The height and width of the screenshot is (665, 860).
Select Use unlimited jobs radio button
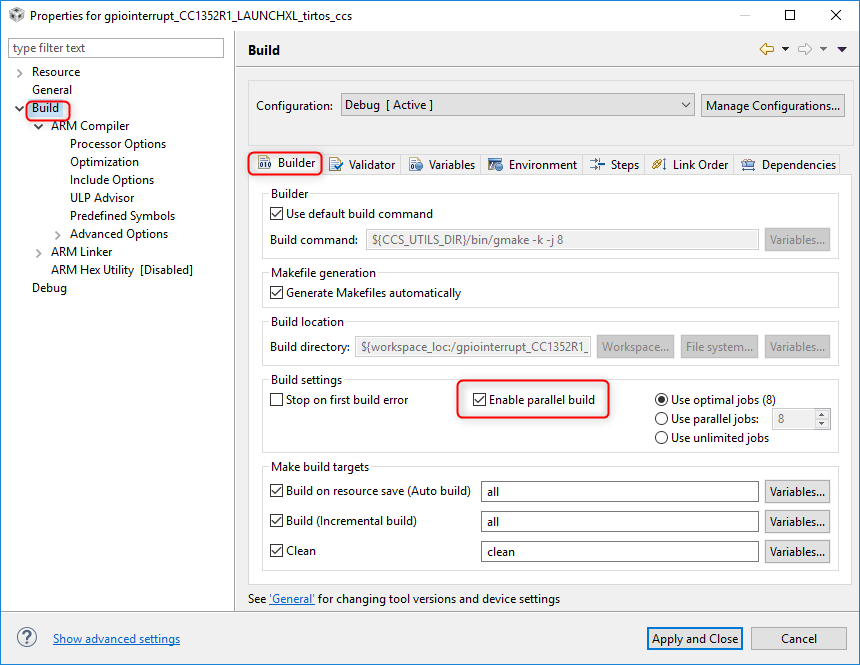coord(661,437)
